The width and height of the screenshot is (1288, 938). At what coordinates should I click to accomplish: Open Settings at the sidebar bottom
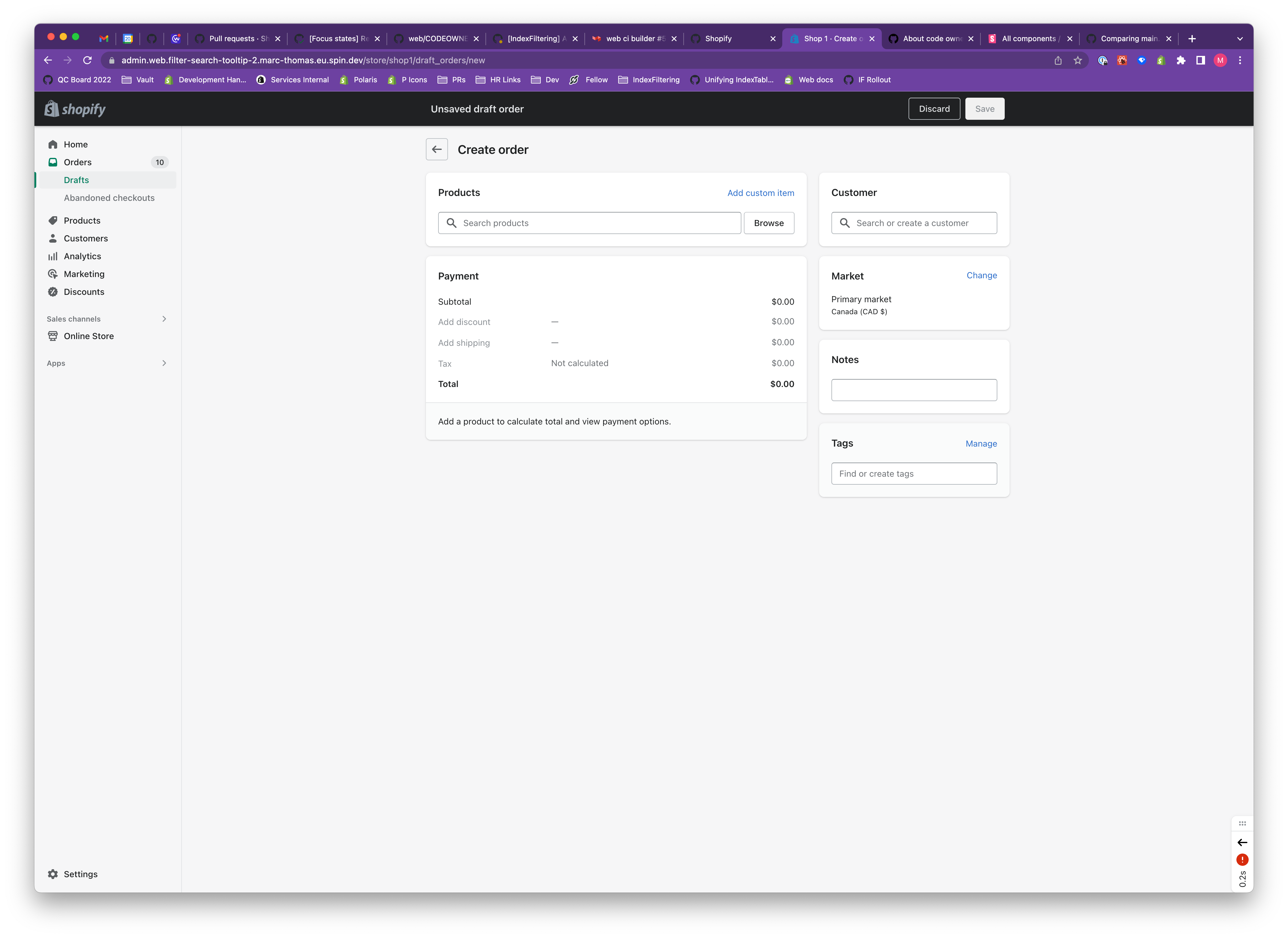[80, 874]
